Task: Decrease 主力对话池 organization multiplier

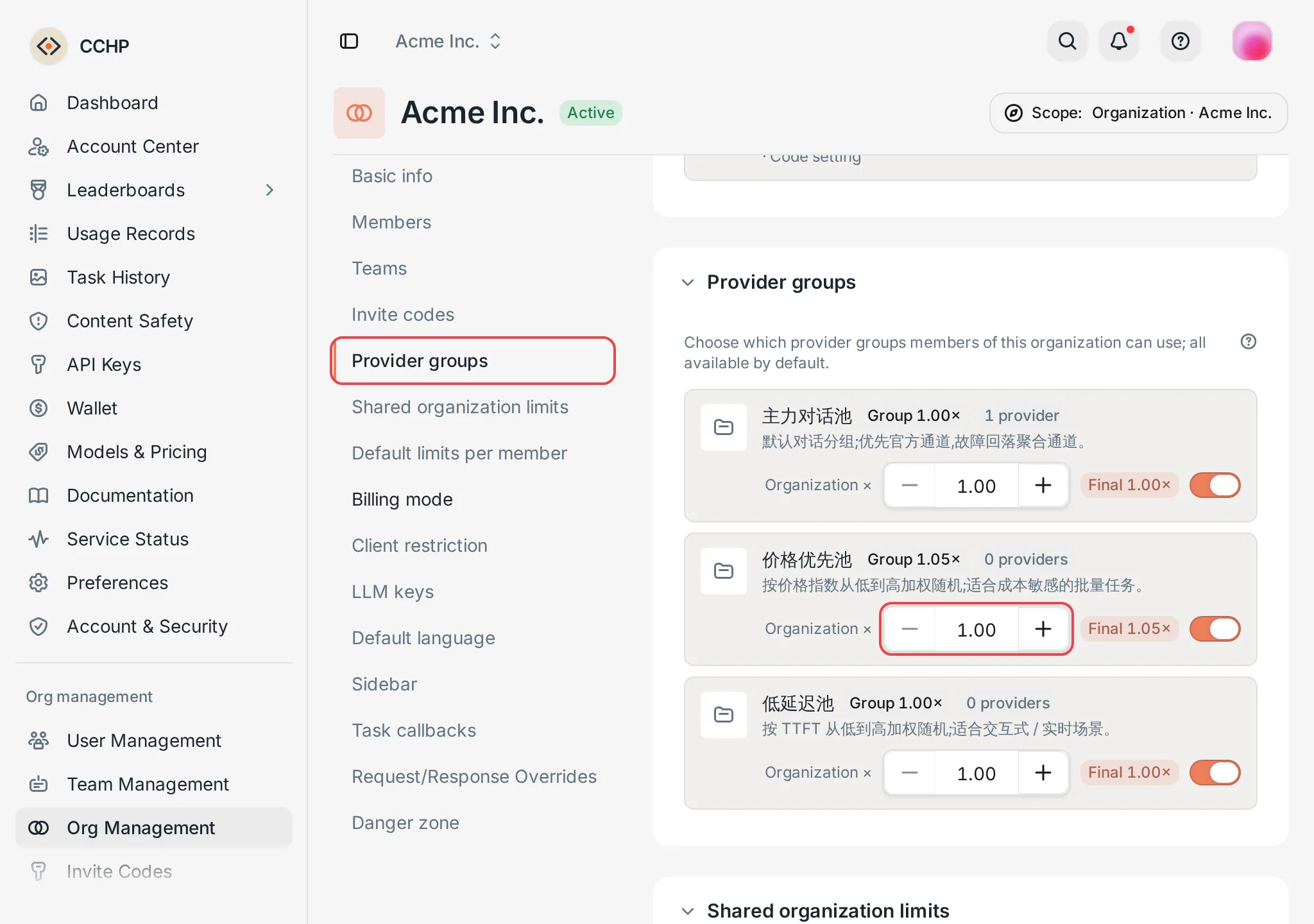Action: (x=910, y=485)
